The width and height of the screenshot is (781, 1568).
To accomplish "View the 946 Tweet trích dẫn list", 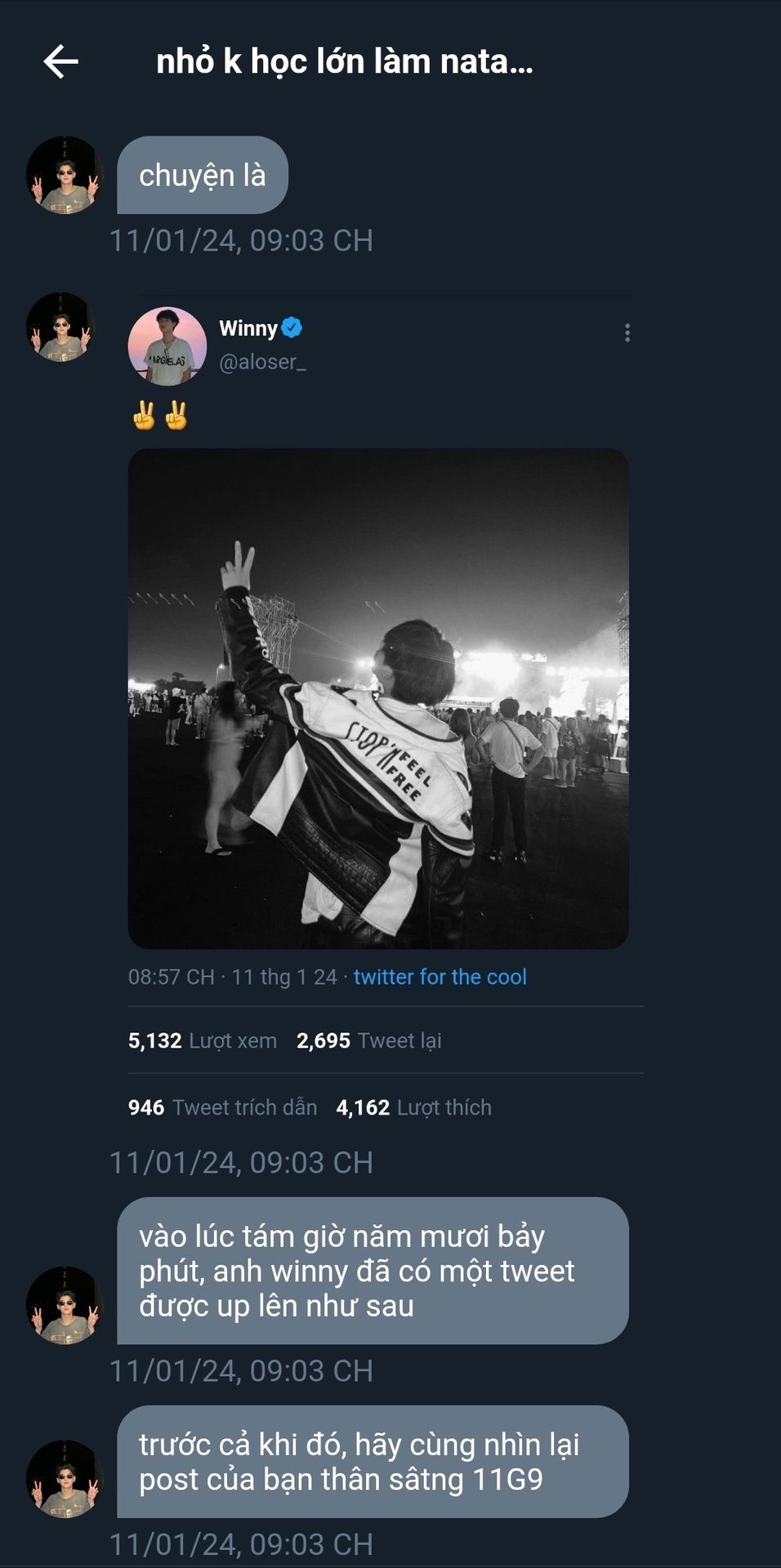I will 222,1107.
